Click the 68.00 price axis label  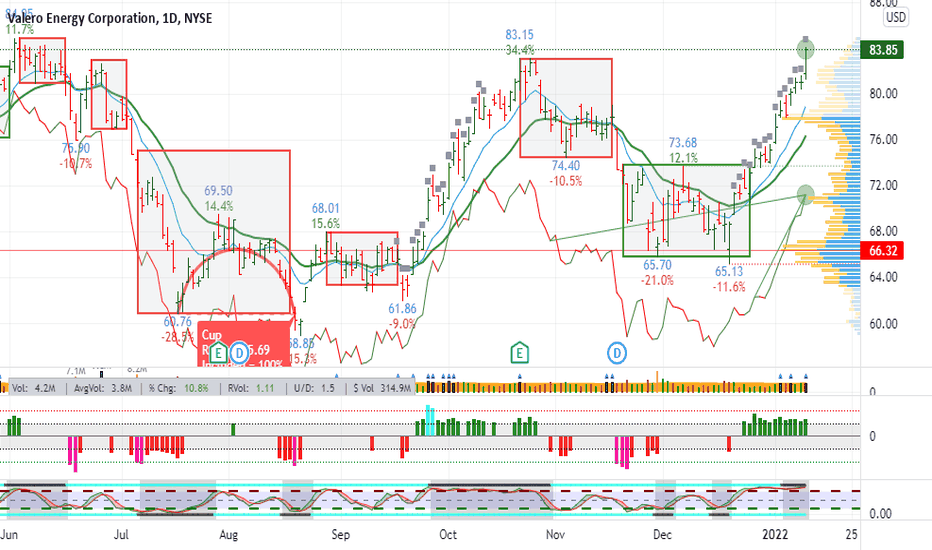pyautogui.click(x=883, y=231)
